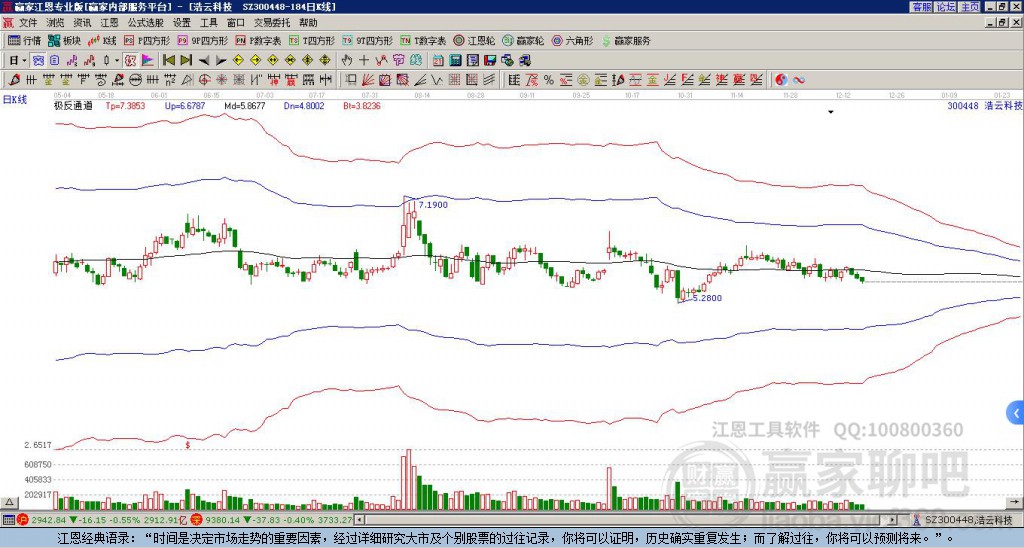
Task: Switch to K线 chart view
Action: [x=102, y=40]
